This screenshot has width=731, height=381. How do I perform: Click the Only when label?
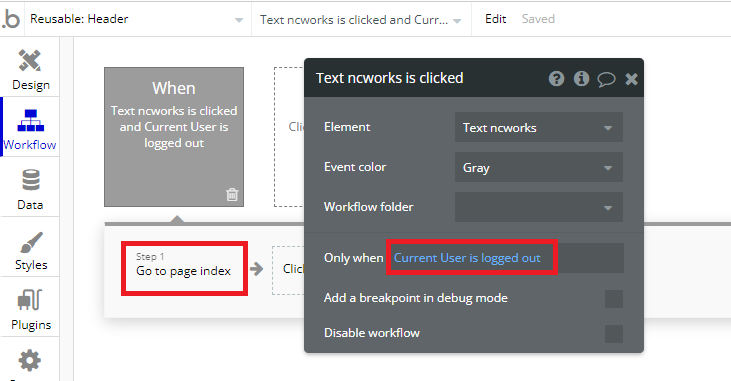click(x=353, y=257)
